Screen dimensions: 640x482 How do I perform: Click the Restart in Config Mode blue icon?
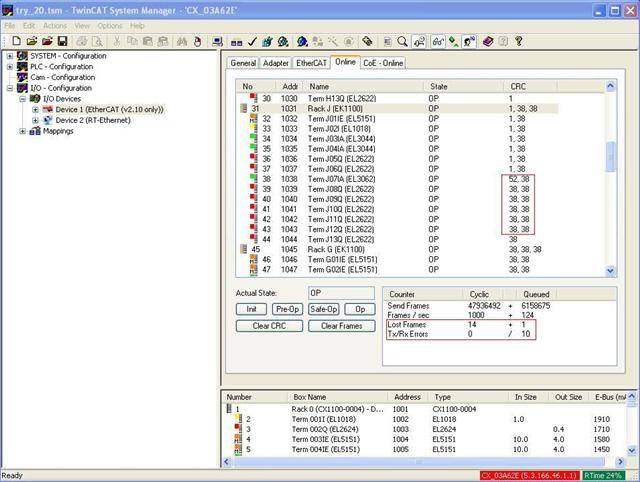click(x=302, y=41)
